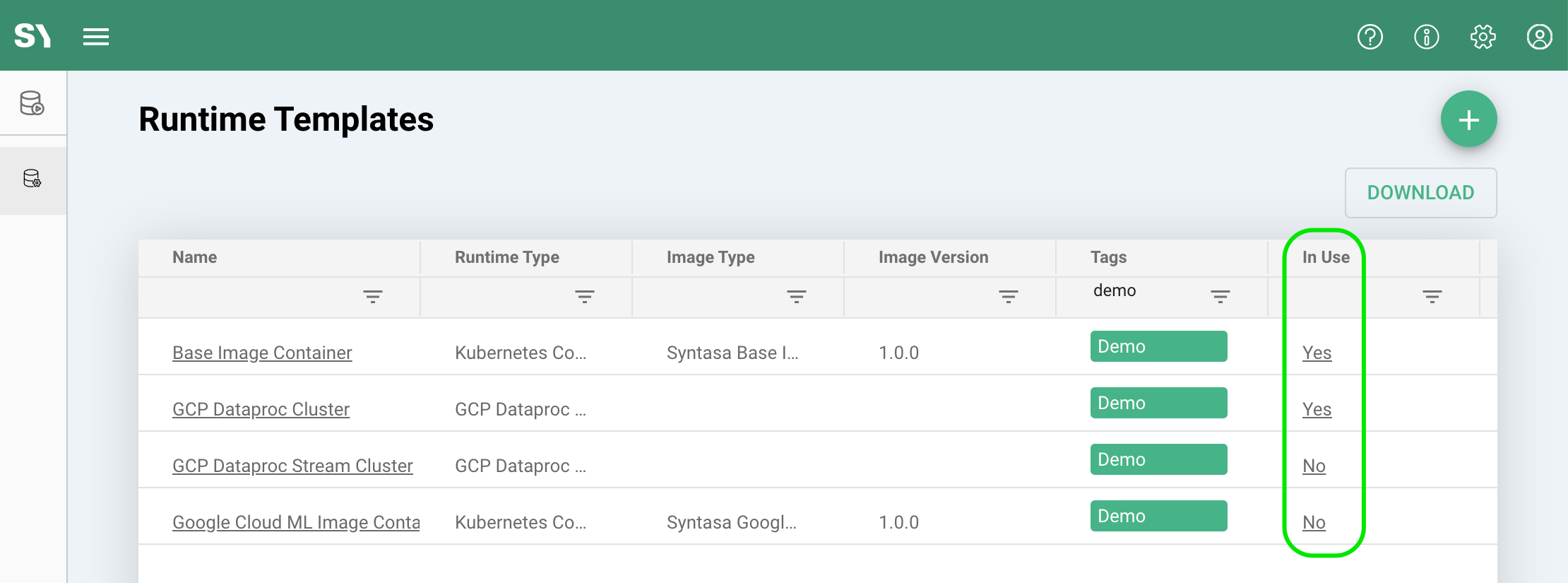Sort by the Name column header

pyautogui.click(x=195, y=257)
